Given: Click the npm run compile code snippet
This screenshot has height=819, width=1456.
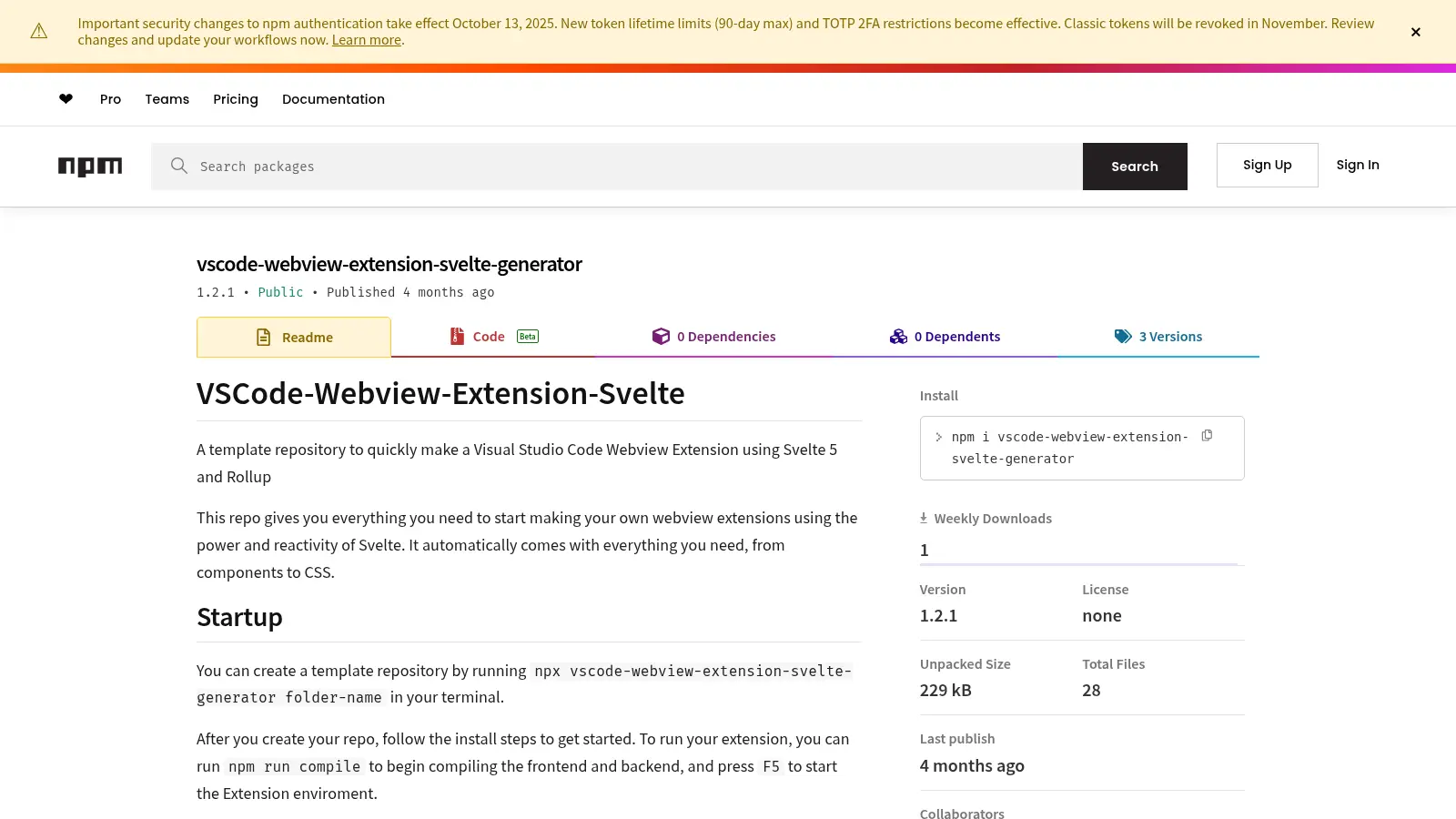Looking at the screenshot, I should pos(294,767).
